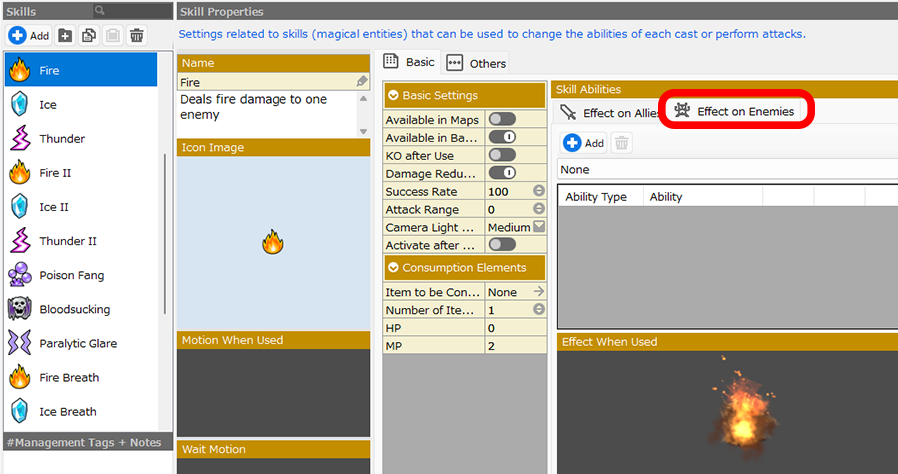Click the new folder icon in Skills toolbar
This screenshot has height=474, width=898.
pyautogui.click(x=65, y=35)
